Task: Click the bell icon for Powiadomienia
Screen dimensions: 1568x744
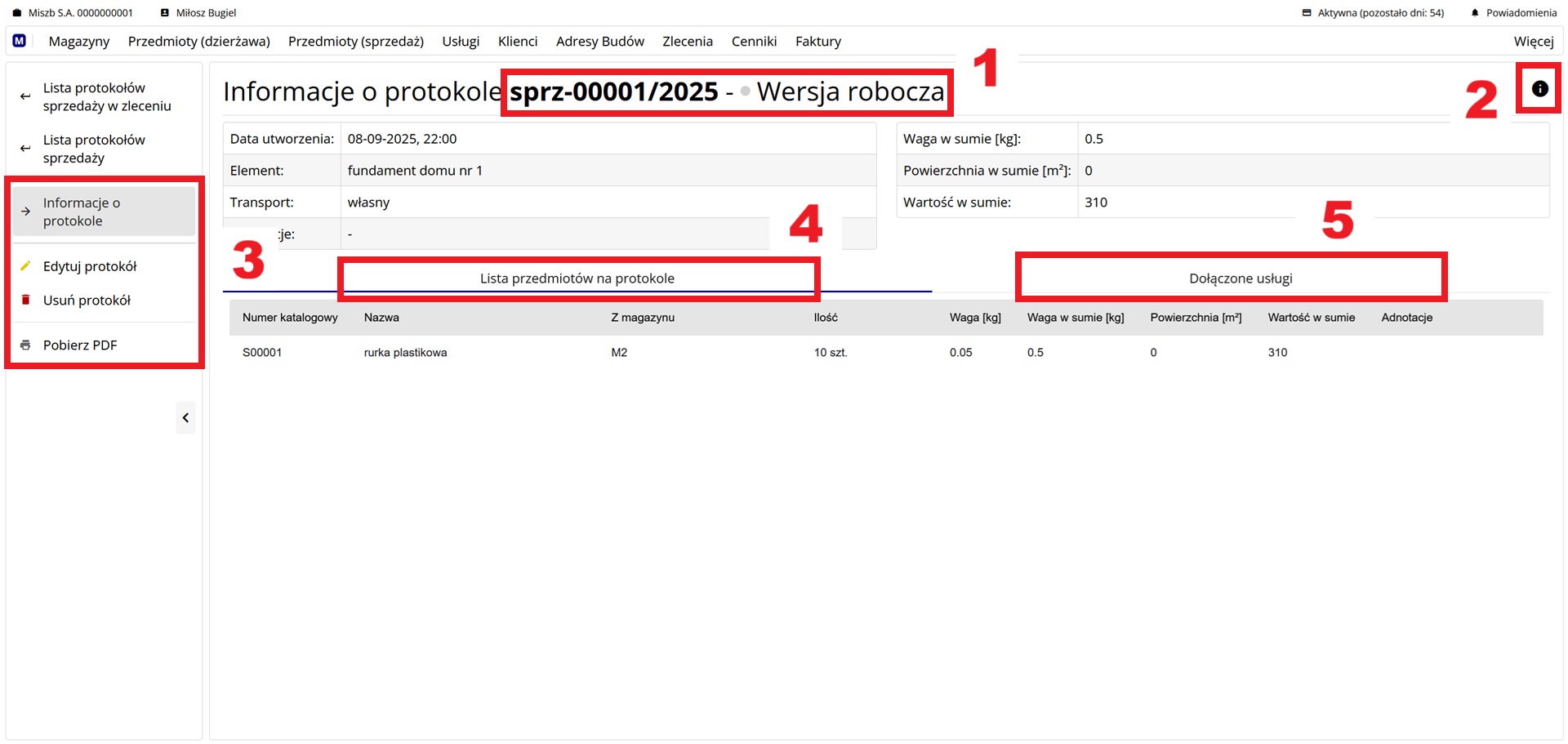Action: (x=1475, y=13)
